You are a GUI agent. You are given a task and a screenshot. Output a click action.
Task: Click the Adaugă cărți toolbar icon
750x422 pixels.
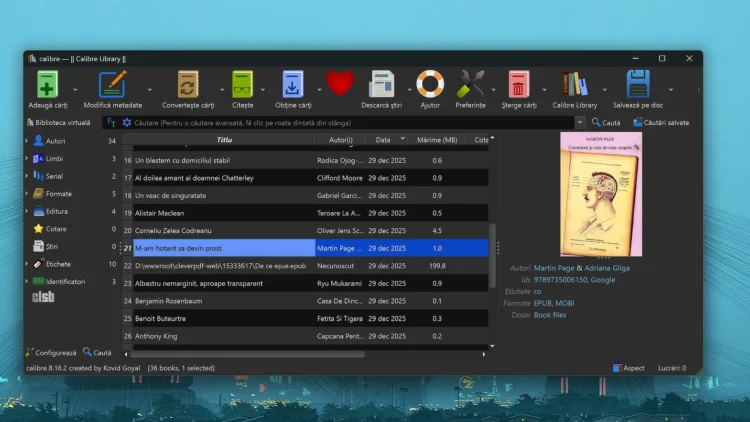[47, 84]
